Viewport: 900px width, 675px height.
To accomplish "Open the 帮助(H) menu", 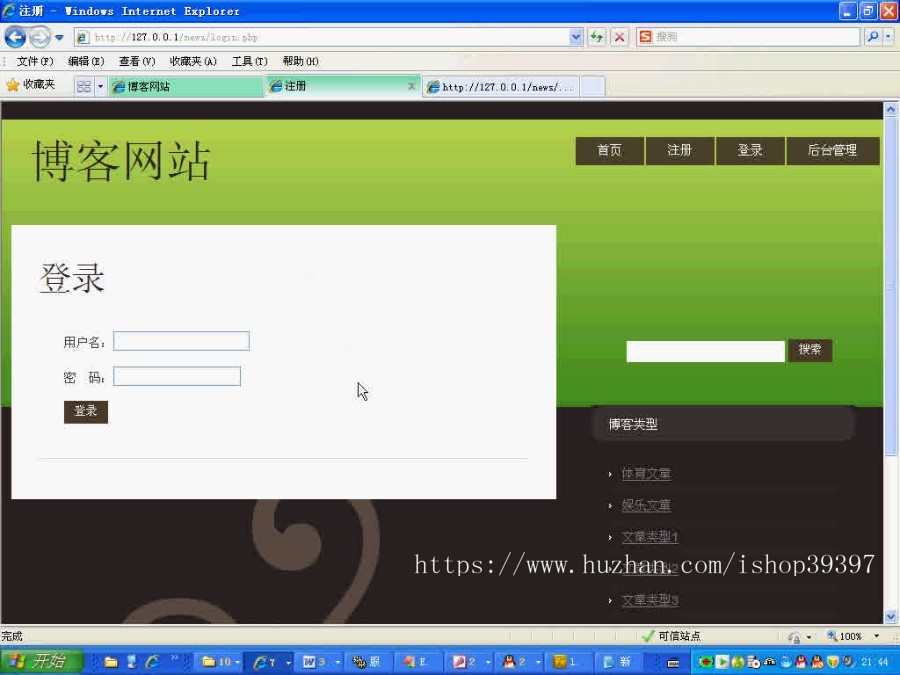I will point(300,61).
